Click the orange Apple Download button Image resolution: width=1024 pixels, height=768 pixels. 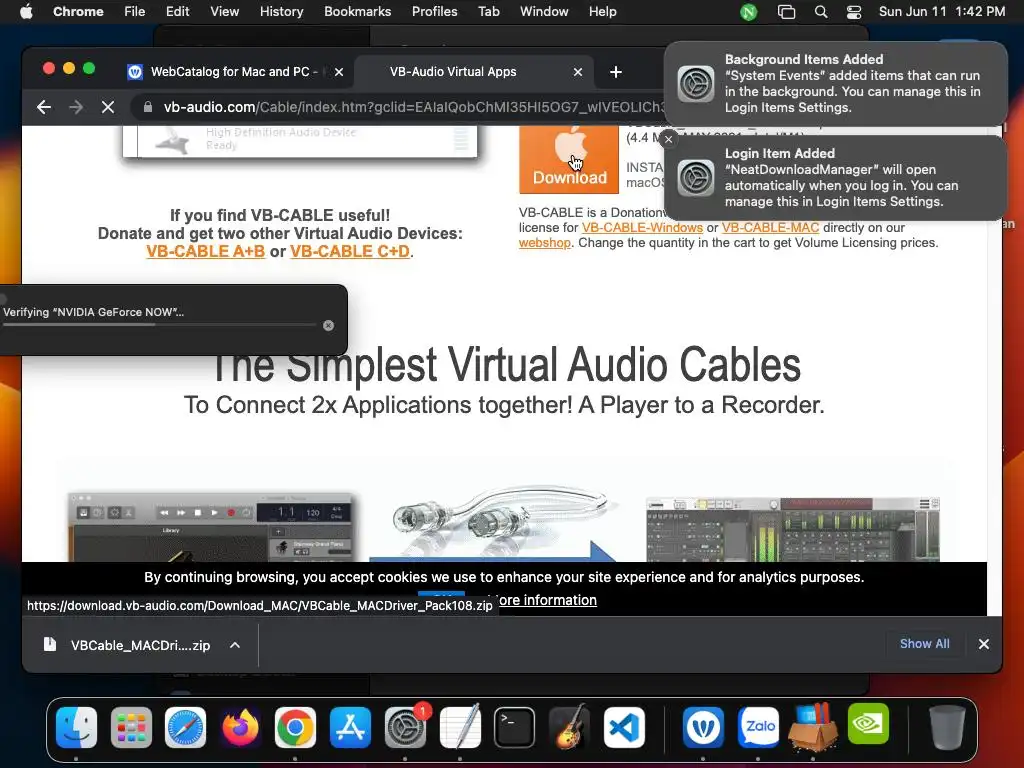coord(569,159)
